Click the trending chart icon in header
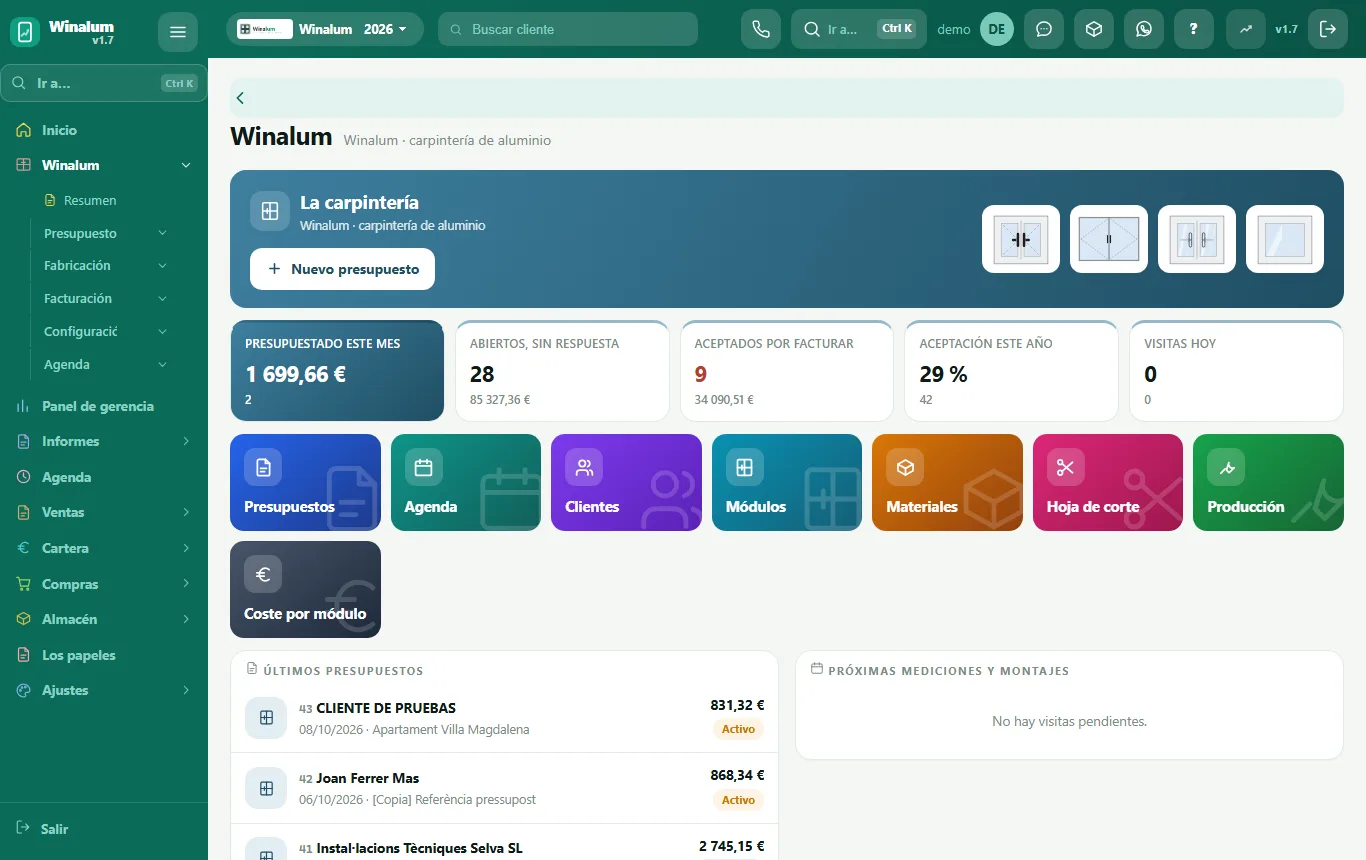The width and height of the screenshot is (1366, 860). tap(1245, 29)
